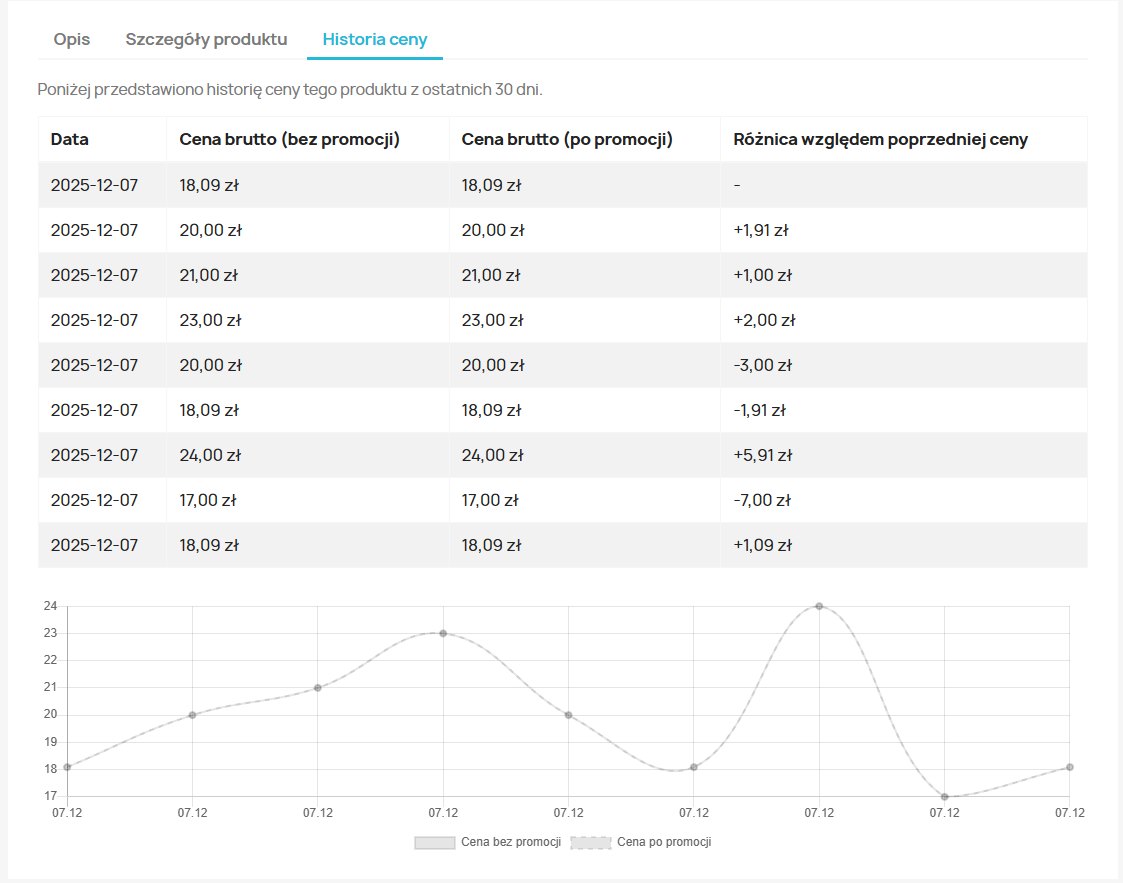Click the dashed Cena po promocji swatch

590,842
